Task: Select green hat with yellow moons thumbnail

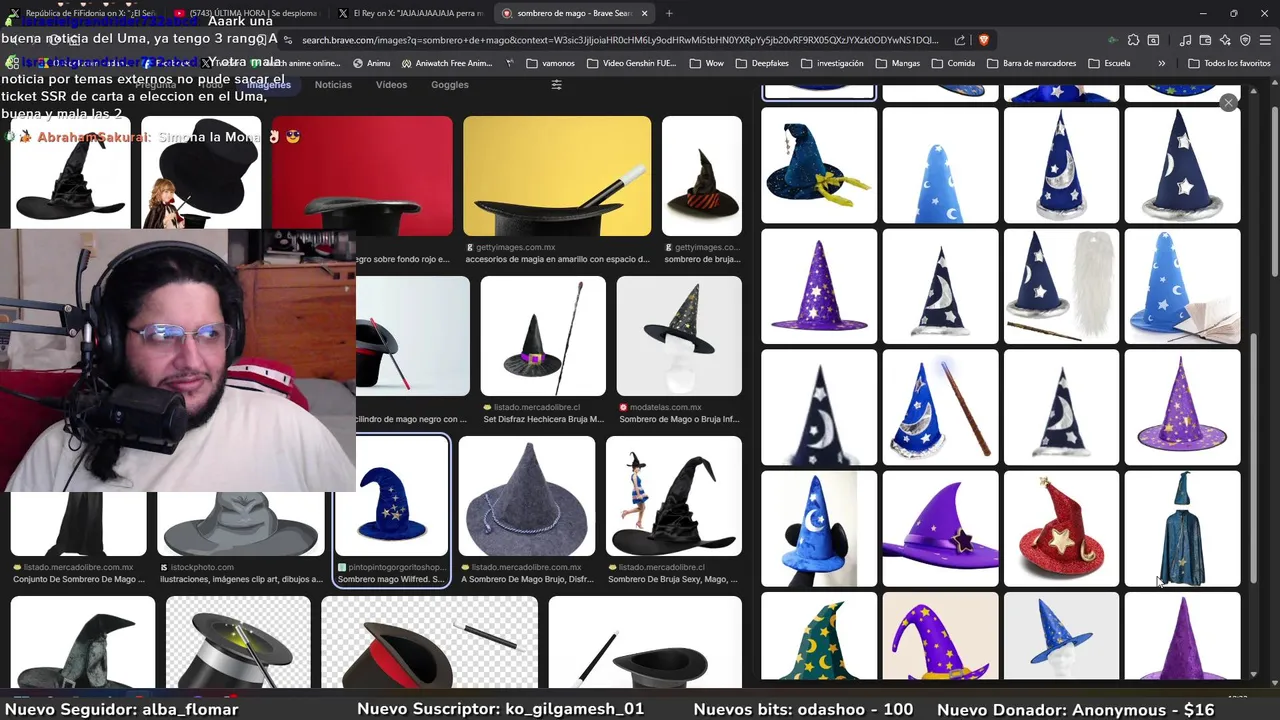Action: coord(819,636)
